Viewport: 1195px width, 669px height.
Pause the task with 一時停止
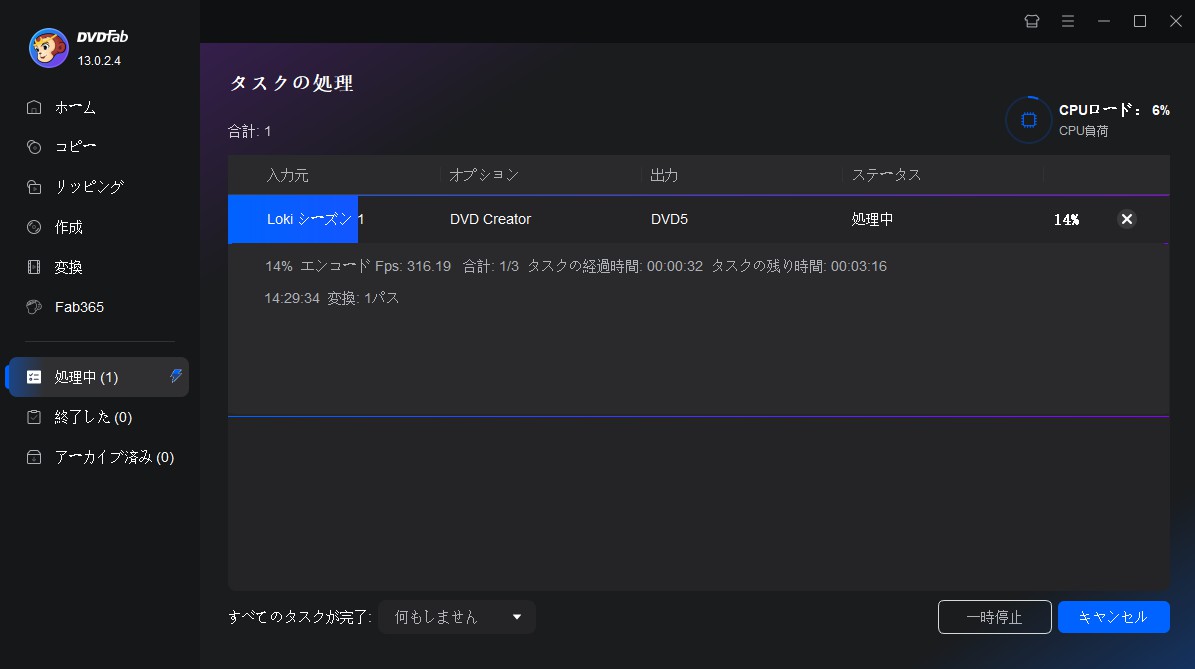pos(995,617)
